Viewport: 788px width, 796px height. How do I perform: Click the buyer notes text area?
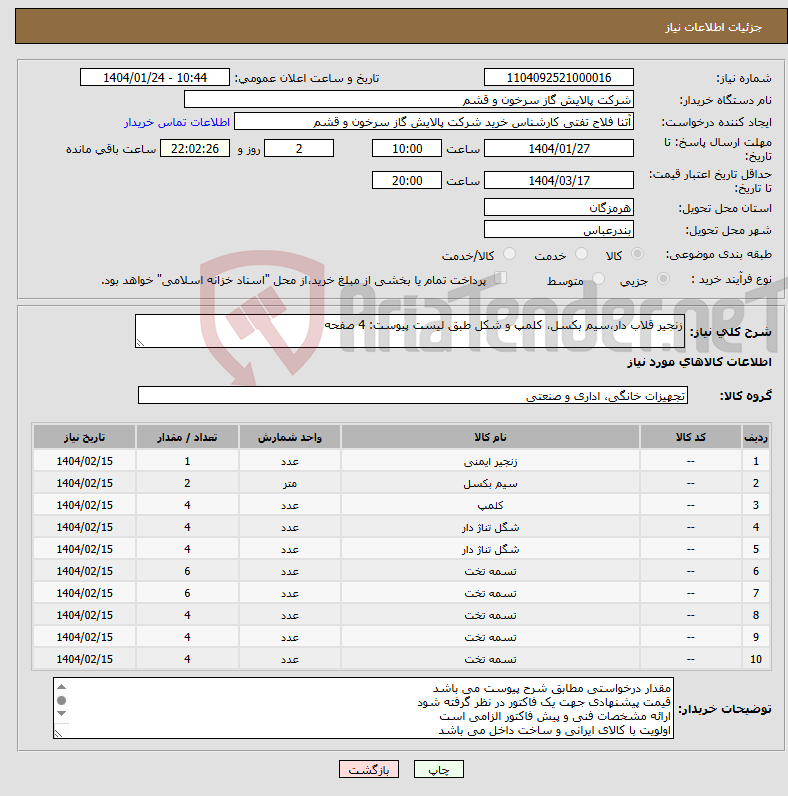pyautogui.click(x=363, y=708)
